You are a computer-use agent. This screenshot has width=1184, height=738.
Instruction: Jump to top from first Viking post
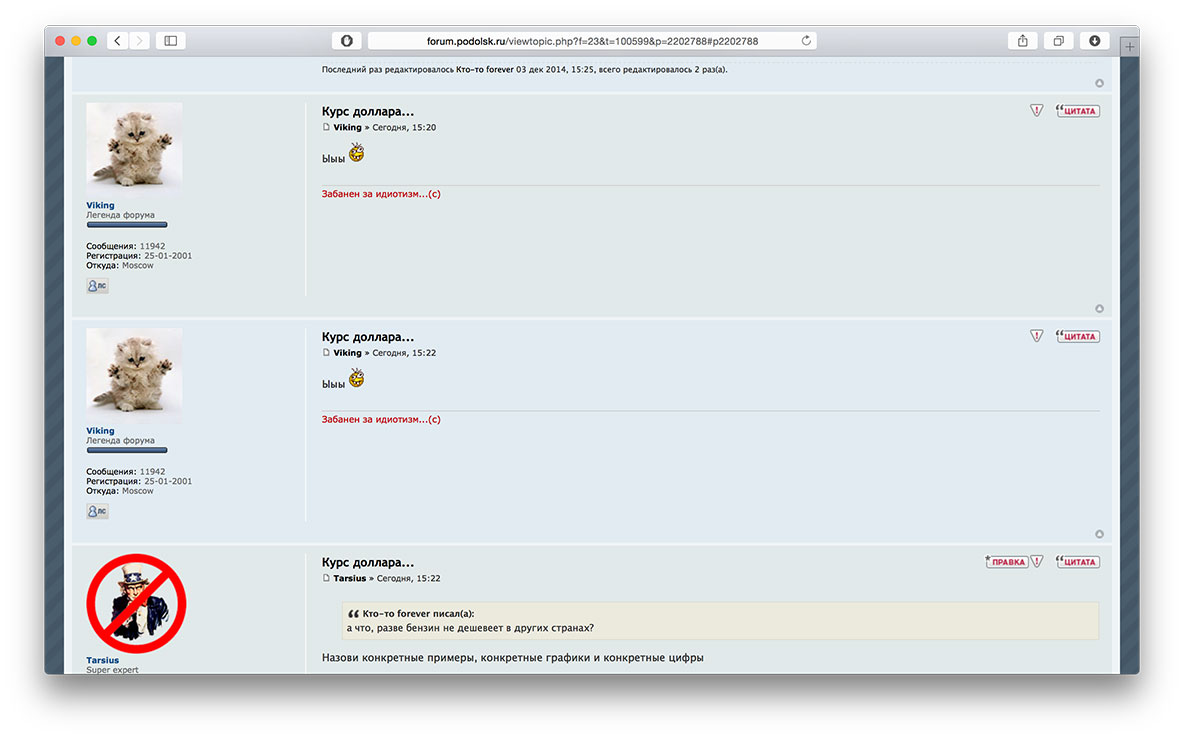tap(1099, 309)
